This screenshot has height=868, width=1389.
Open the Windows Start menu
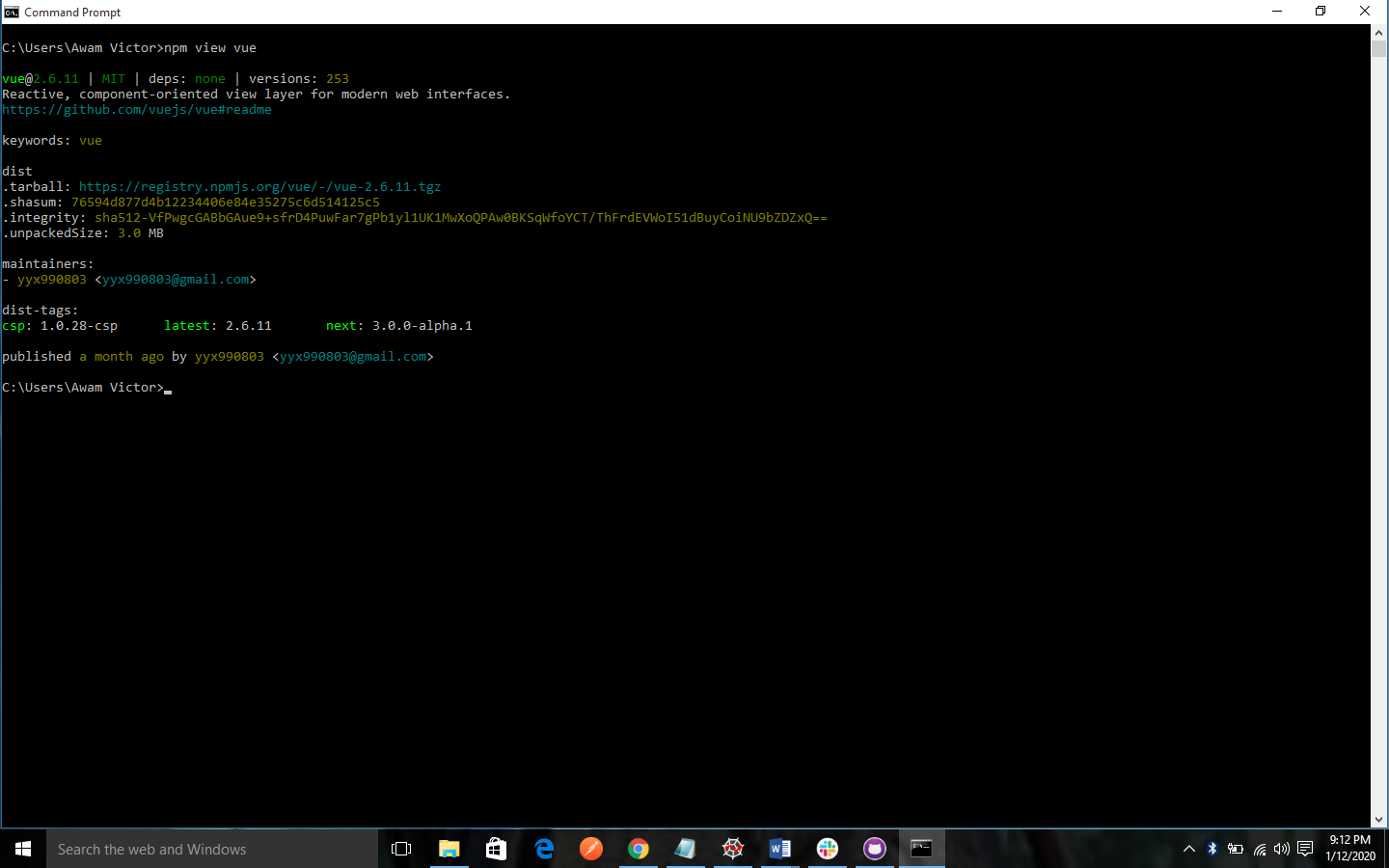click(23, 849)
